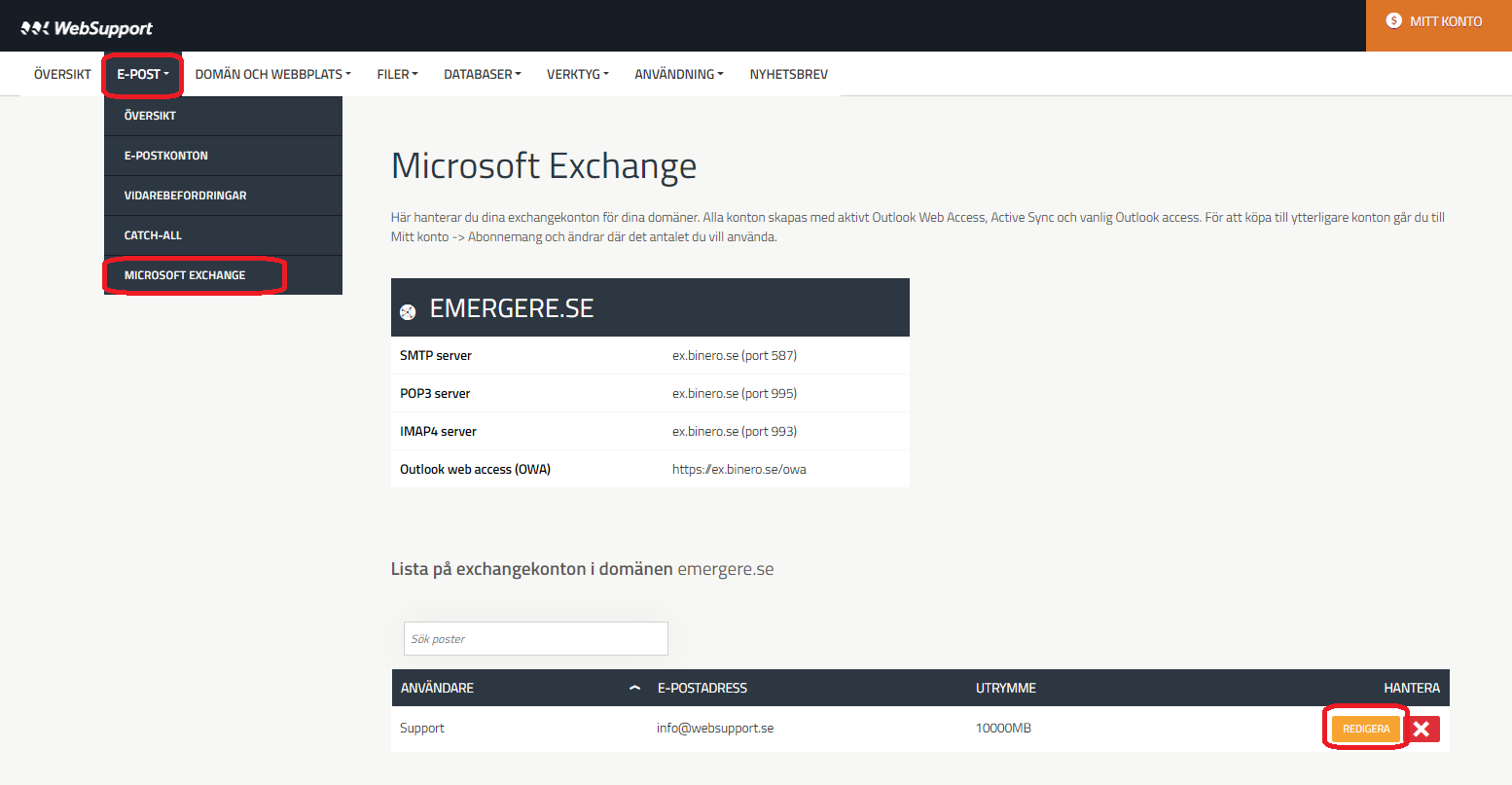Open the Mitt Konto account button
Viewport: 1512px width, 785px height.
click(1439, 25)
